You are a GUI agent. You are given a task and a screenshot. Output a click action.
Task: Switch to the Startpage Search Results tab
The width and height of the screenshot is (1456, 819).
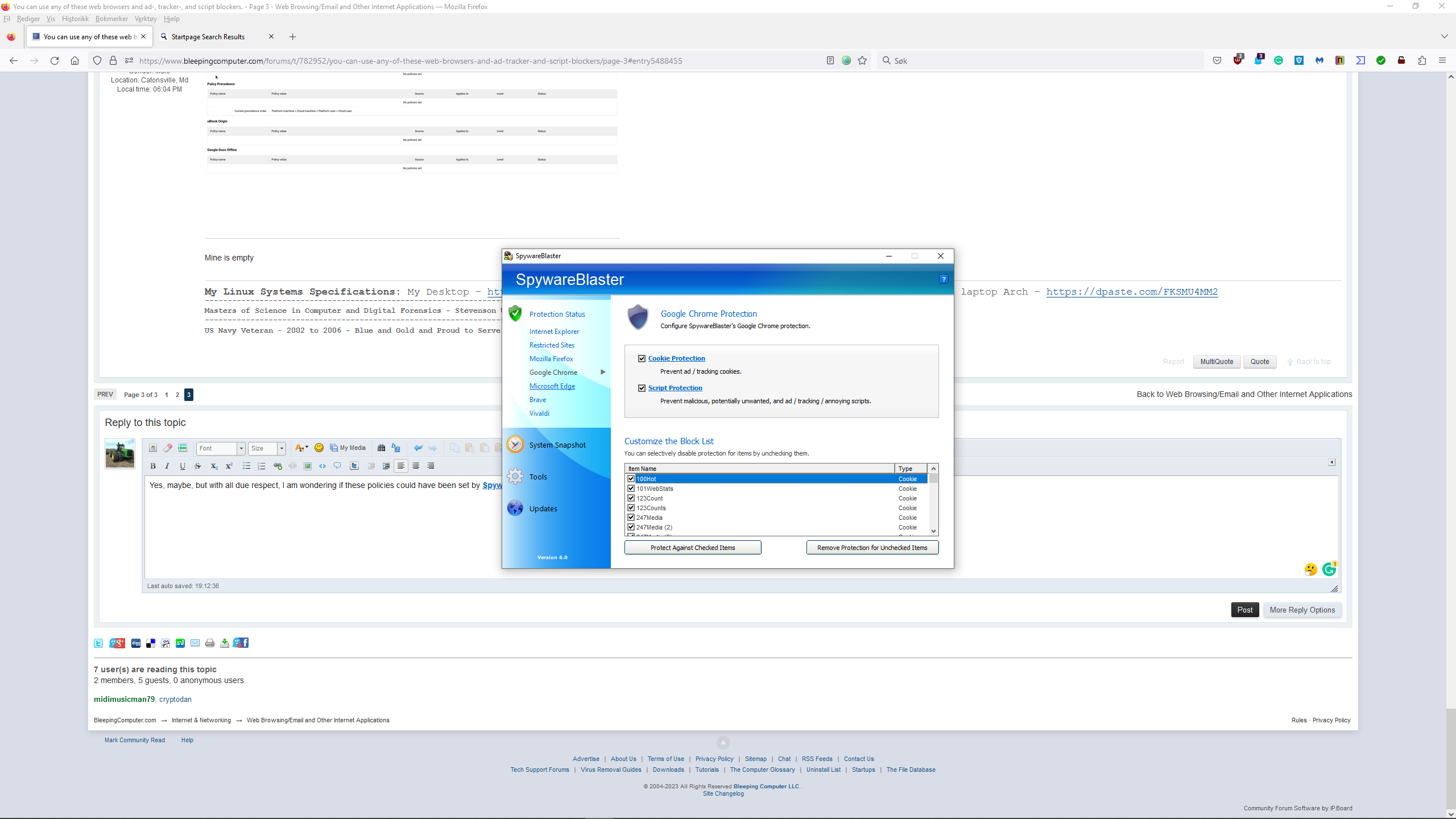pos(209,36)
